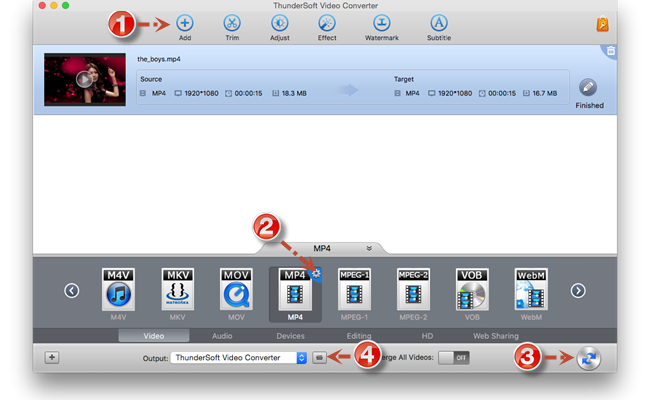Click the Finished pencil edit icon
Viewport: 650px width, 400px height.
point(588,87)
